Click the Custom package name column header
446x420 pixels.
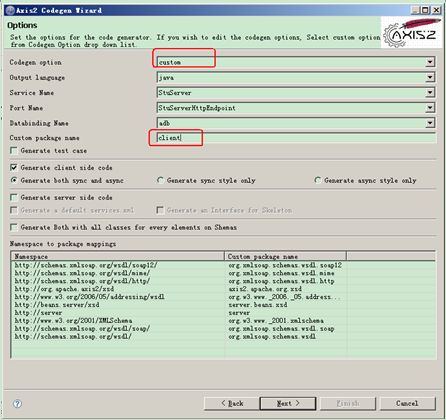(286, 256)
